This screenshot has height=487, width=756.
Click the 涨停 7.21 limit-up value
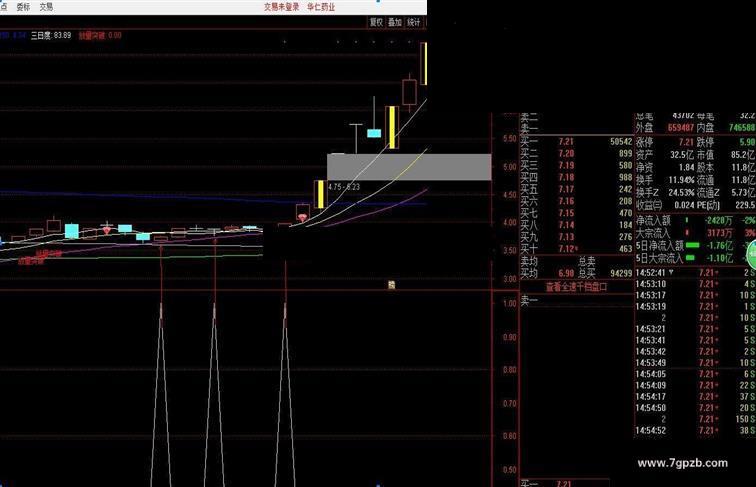click(686, 142)
